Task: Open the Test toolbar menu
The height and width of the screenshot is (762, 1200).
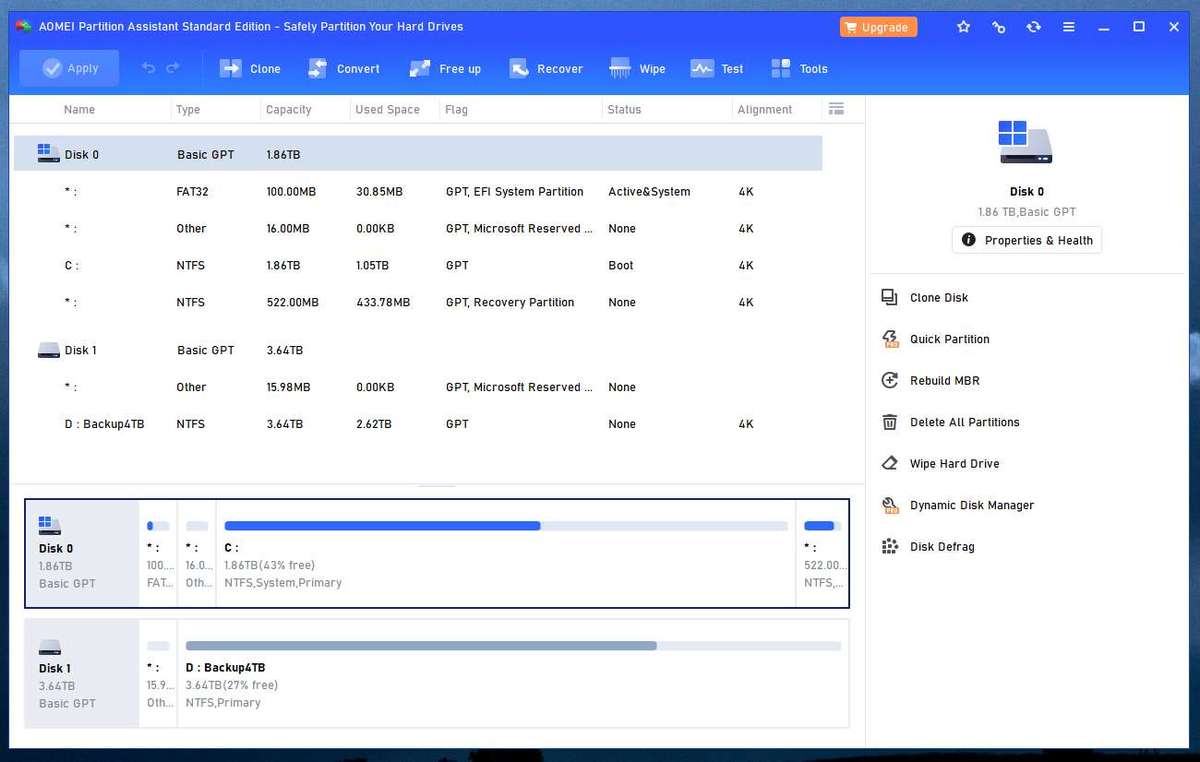Action: [717, 69]
